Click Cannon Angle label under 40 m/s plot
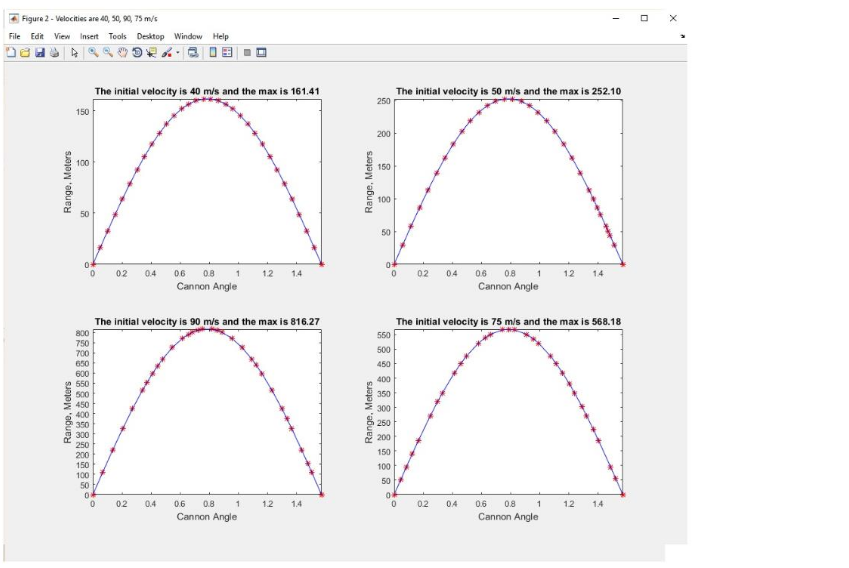Screen dimensions: 849x568 [x=207, y=286]
